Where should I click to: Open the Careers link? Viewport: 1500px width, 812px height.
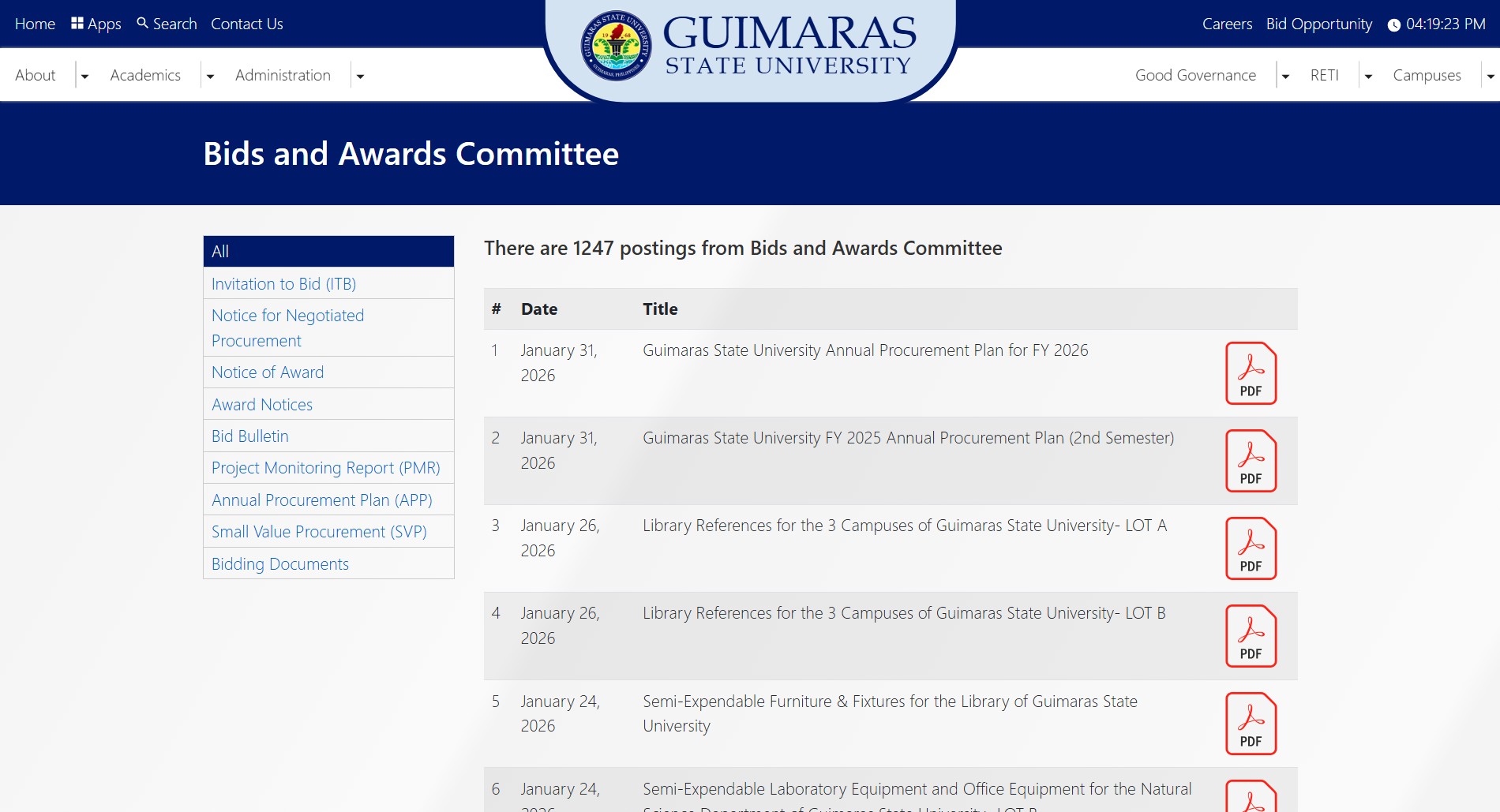pyautogui.click(x=1227, y=24)
